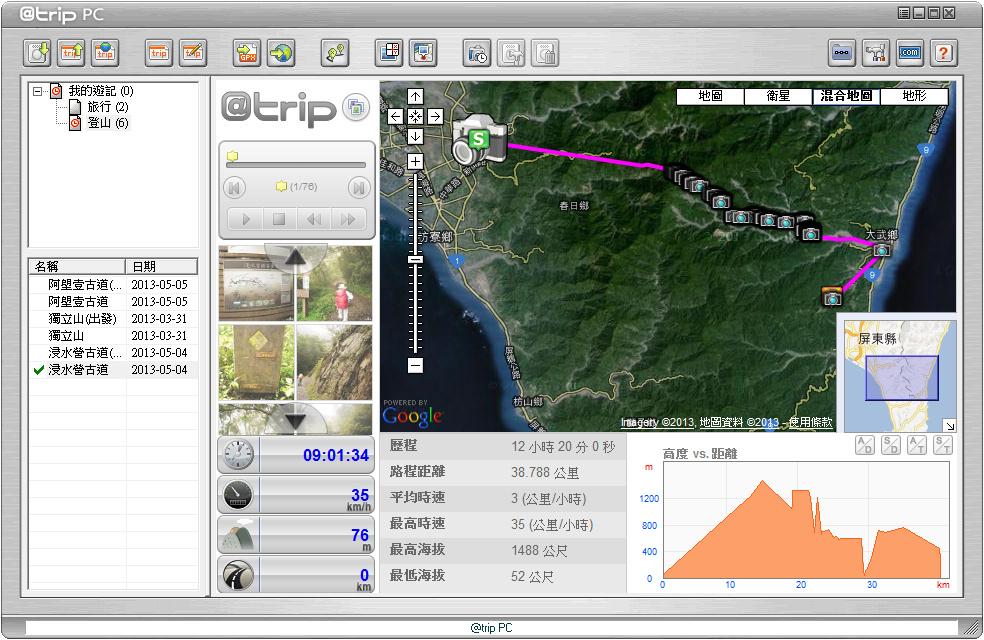This screenshot has width=984, height=640.
Task: Click the upload trip icon with green arrow
Action: [71, 53]
